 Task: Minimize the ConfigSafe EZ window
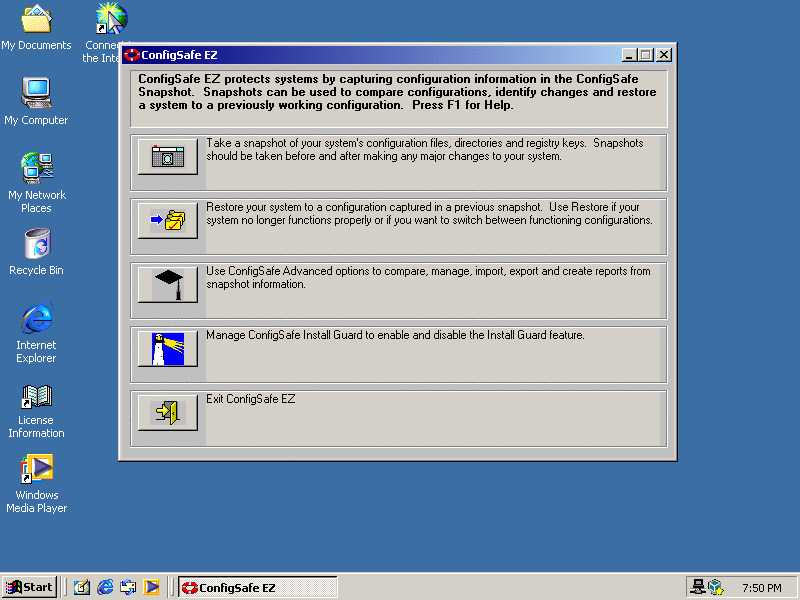click(629, 55)
